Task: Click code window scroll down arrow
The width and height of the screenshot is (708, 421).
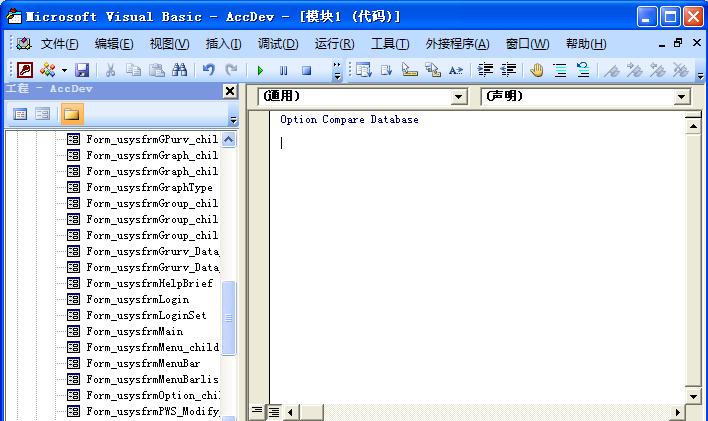Action: click(x=693, y=396)
